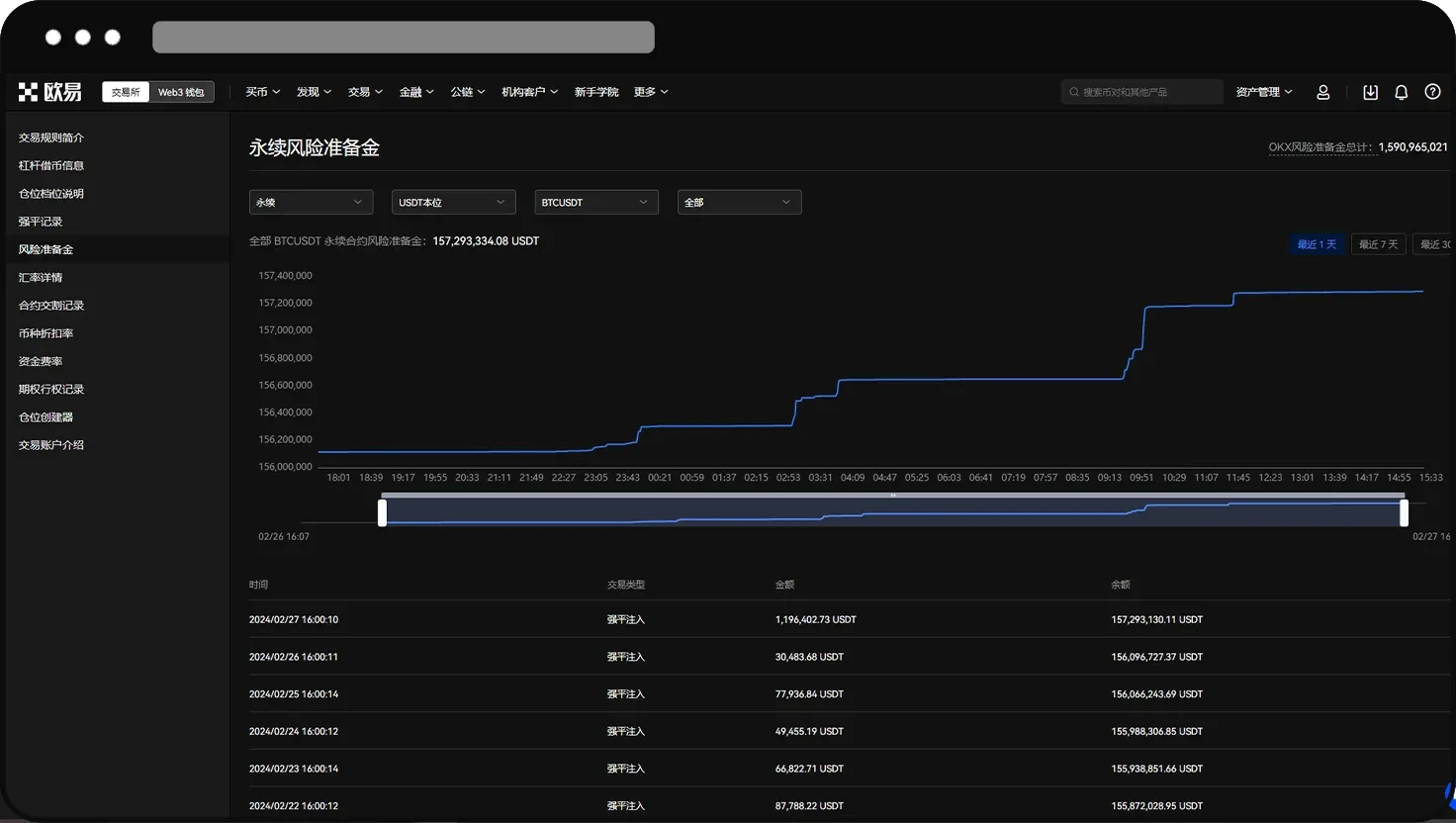The width and height of the screenshot is (1456, 823).
Task: Open 仓位创建器 in sidebar
Action: pos(45,417)
